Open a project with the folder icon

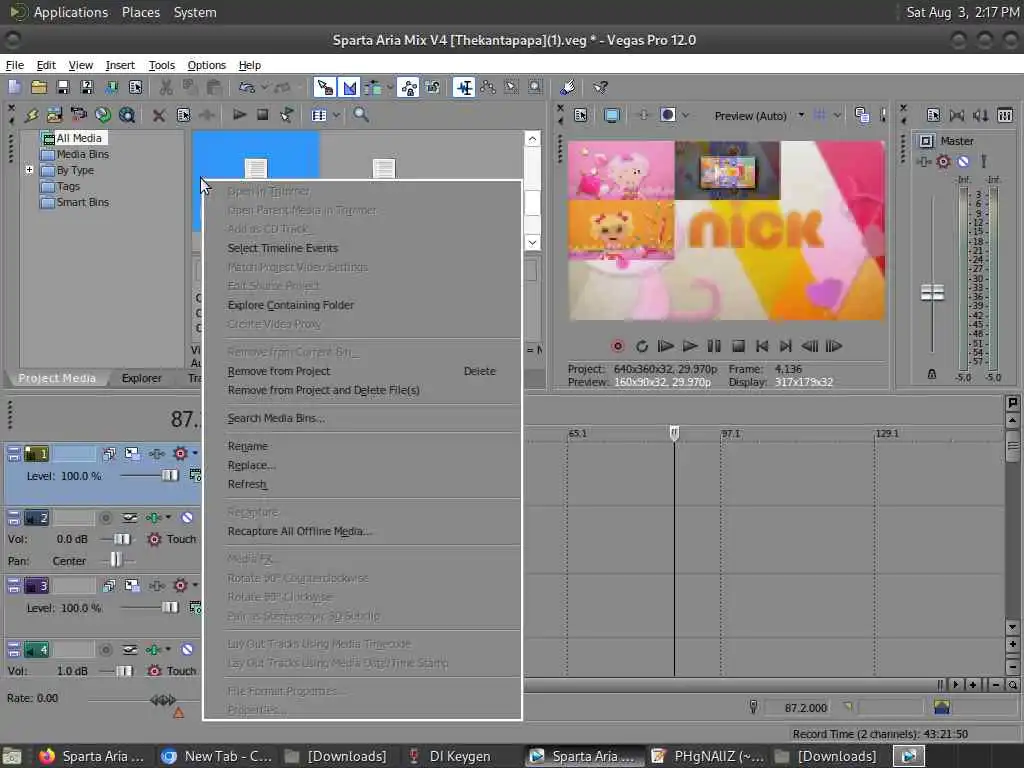pyautogui.click(x=39, y=87)
